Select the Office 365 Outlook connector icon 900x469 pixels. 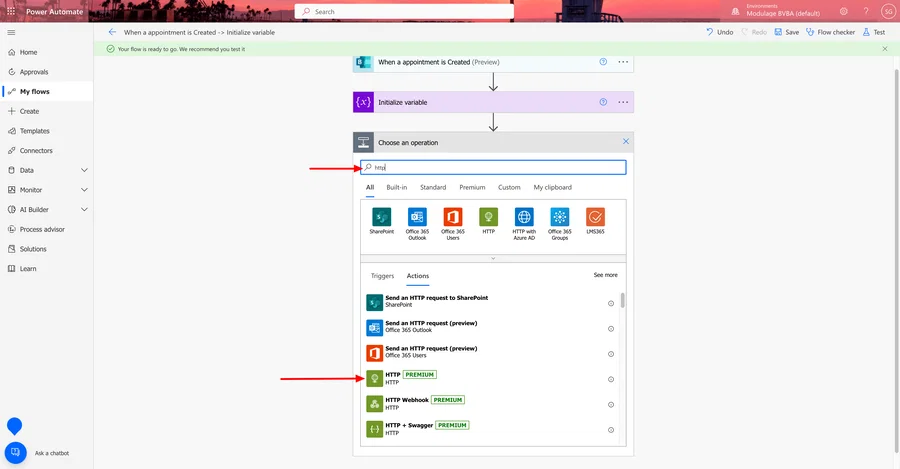[417, 217]
